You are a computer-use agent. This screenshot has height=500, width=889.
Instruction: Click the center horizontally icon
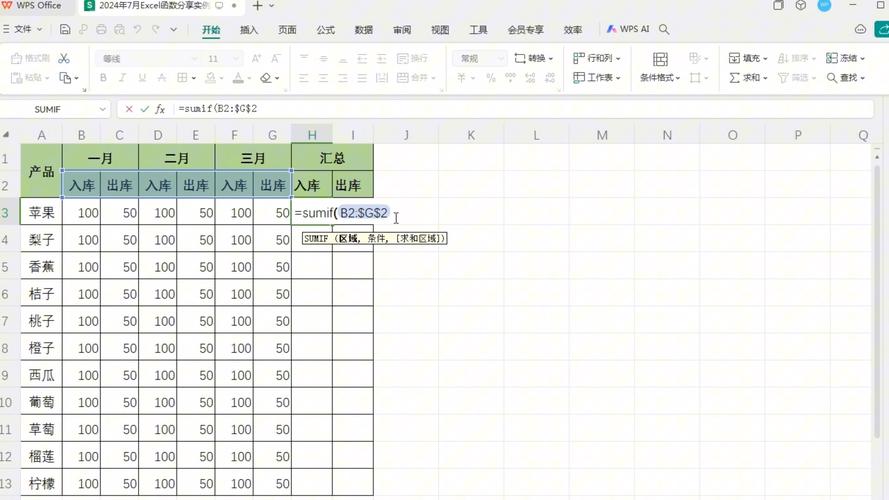click(x=323, y=78)
